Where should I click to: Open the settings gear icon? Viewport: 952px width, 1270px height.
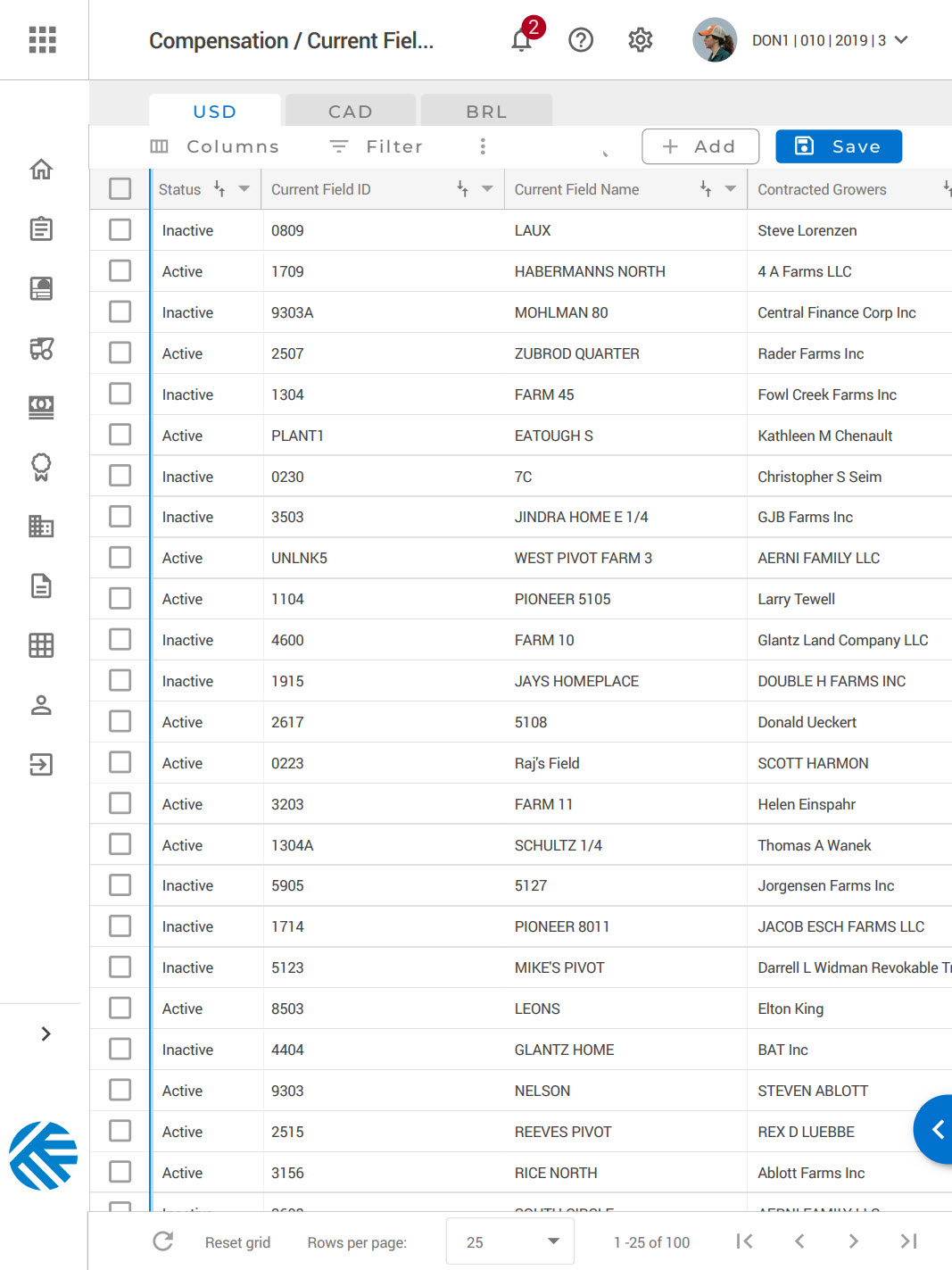tap(640, 40)
